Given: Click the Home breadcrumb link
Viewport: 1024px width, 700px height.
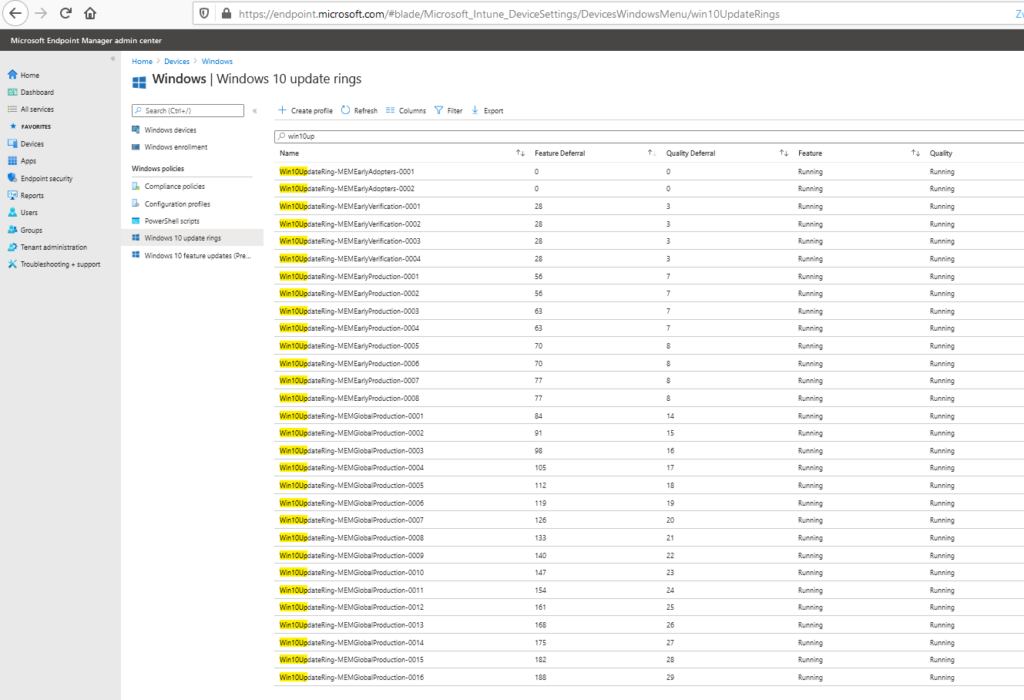Looking at the screenshot, I should (142, 61).
